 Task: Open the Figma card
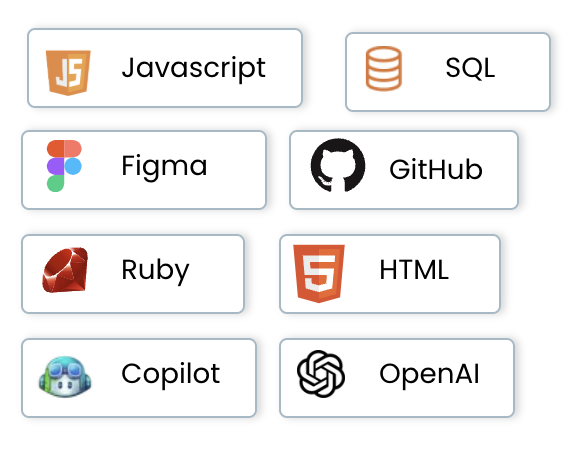(x=144, y=170)
